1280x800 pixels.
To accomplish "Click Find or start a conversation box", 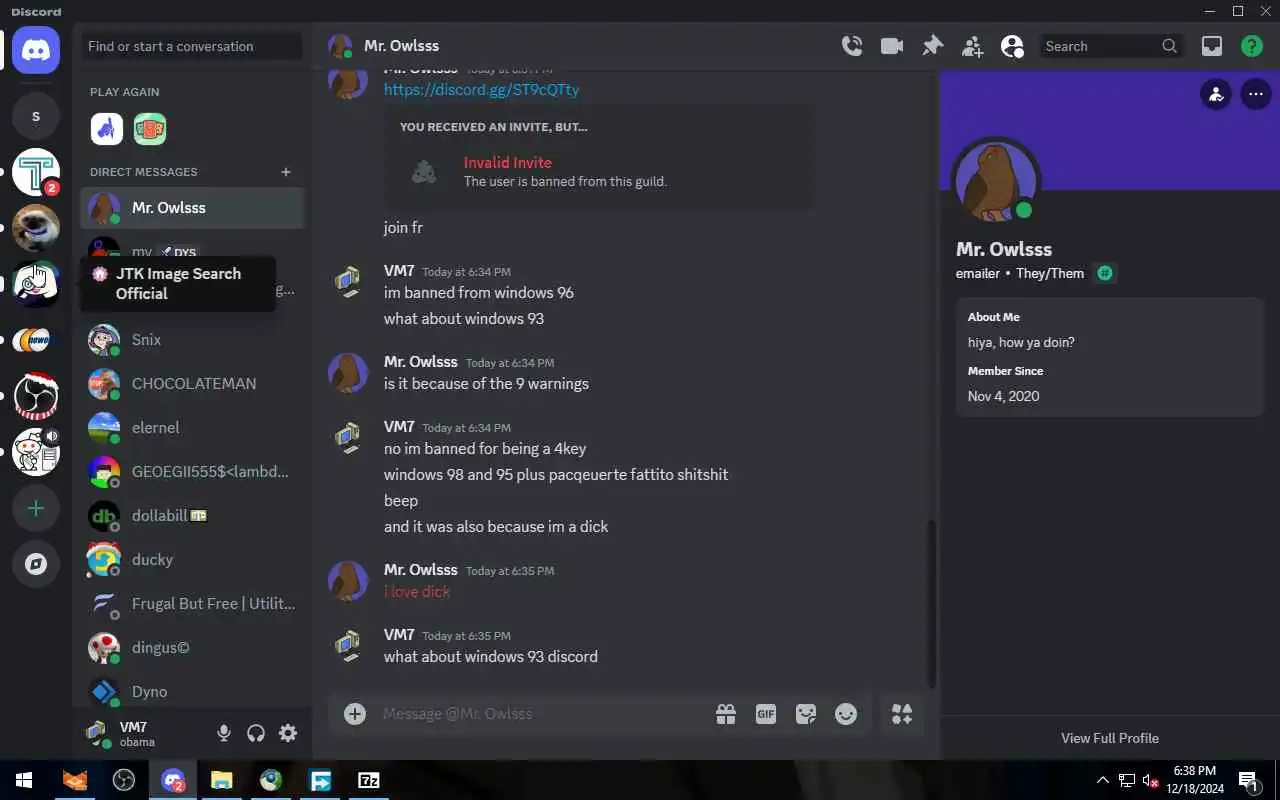I will [x=192, y=46].
